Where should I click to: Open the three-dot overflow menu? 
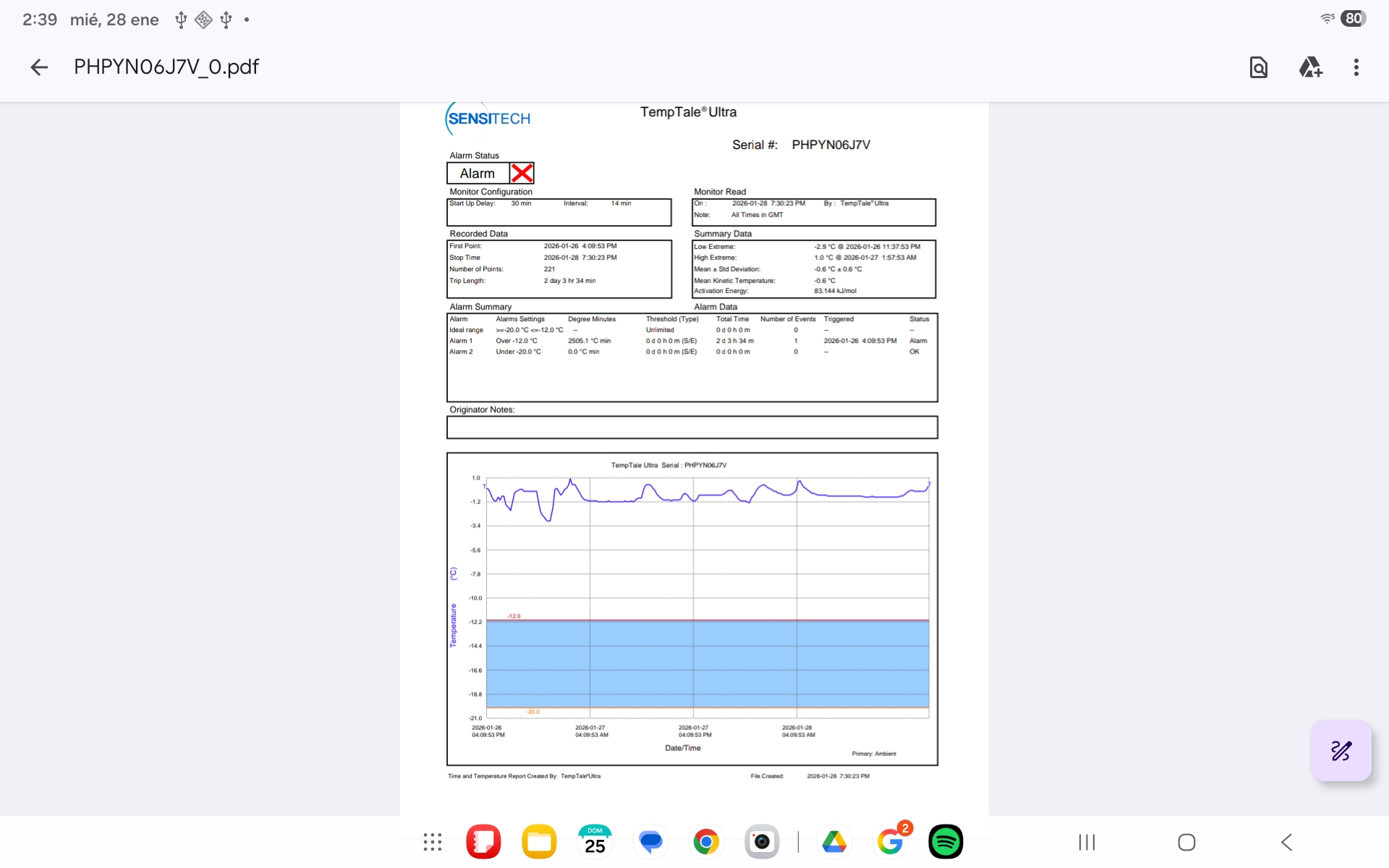point(1356,67)
